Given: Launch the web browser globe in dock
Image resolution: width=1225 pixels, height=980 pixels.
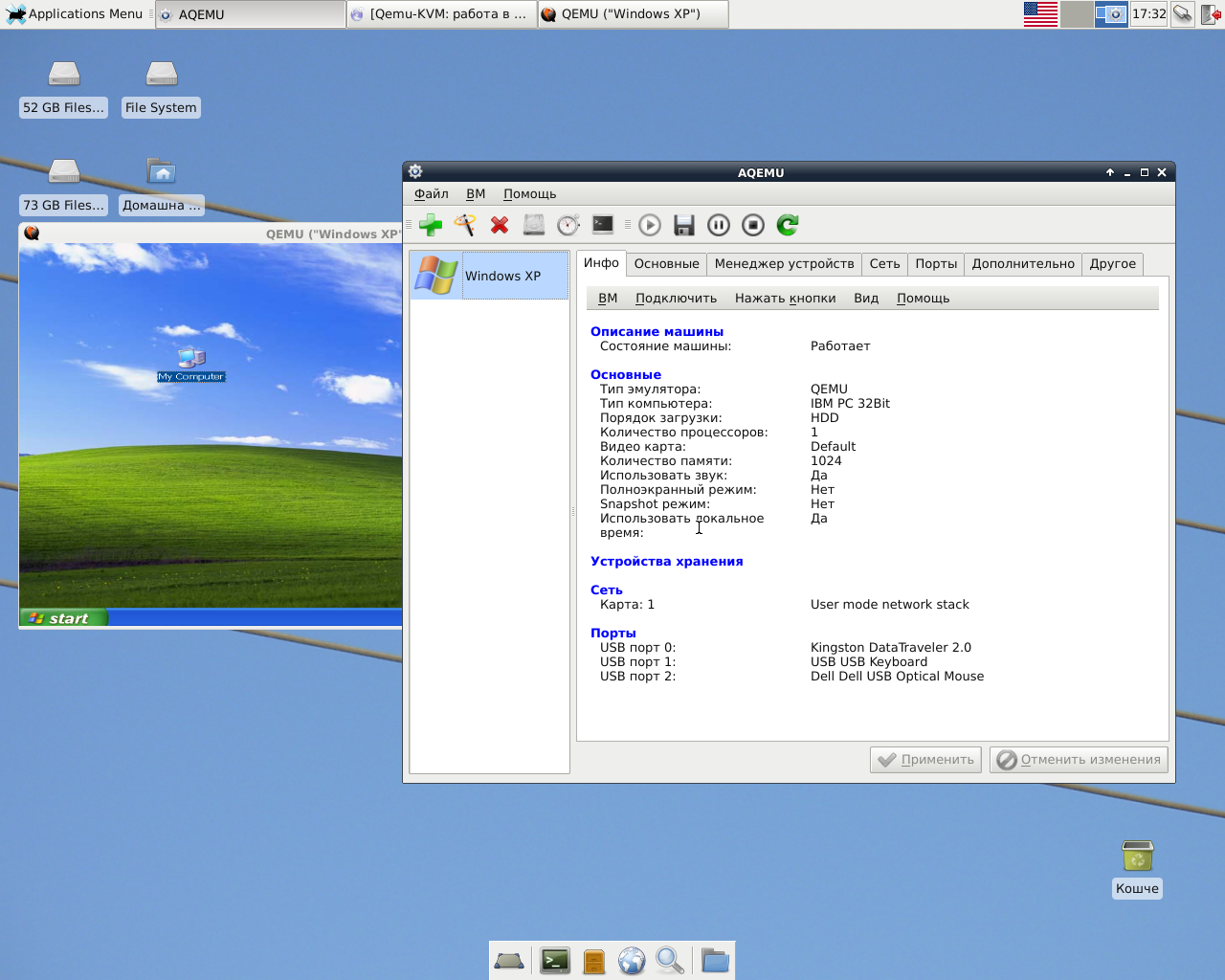Looking at the screenshot, I should coord(632,960).
